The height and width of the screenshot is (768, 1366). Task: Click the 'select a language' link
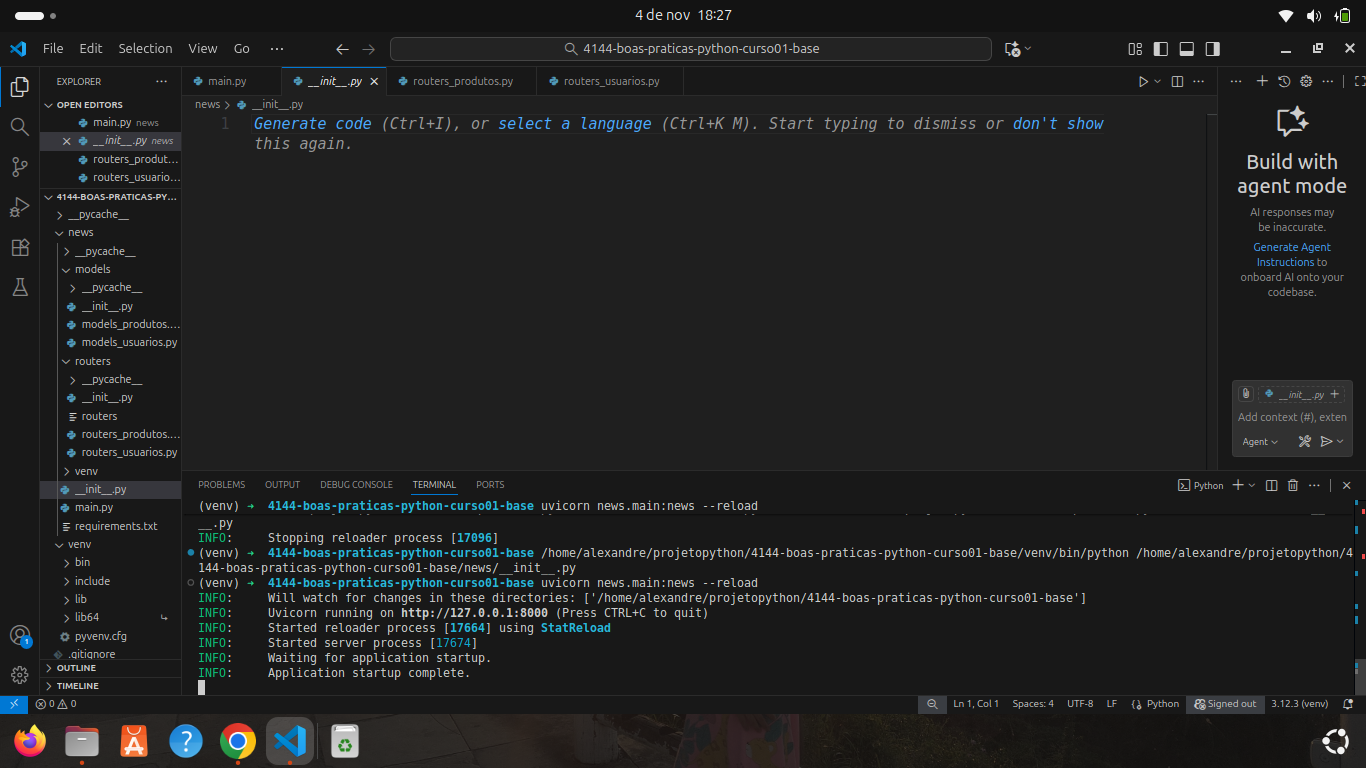(x=574, y=124)
